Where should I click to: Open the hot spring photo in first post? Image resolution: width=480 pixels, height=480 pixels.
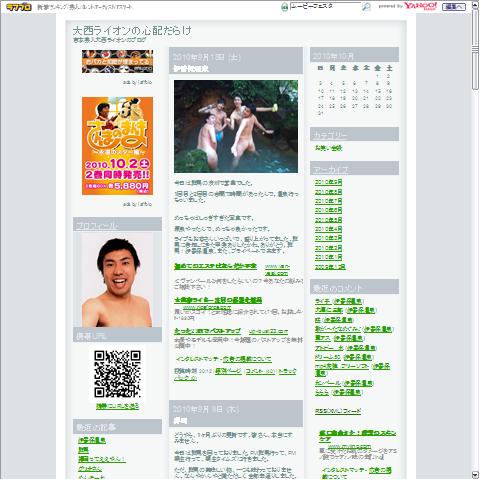click(x=236, y=126)
